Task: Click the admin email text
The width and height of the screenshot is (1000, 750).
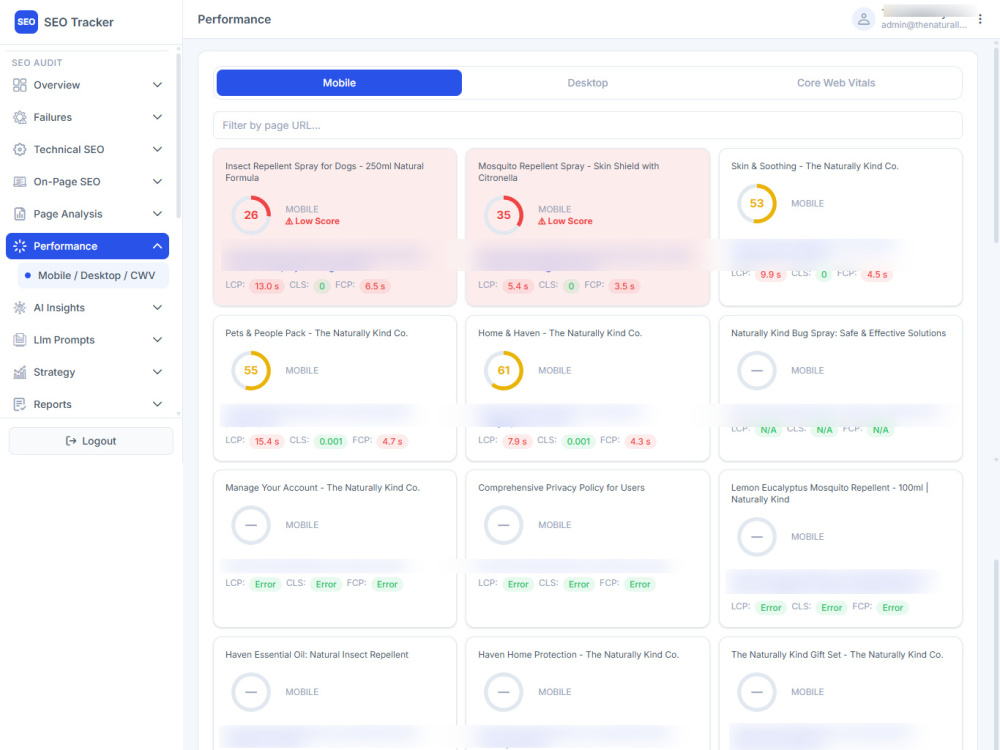Action: point(923,25)
